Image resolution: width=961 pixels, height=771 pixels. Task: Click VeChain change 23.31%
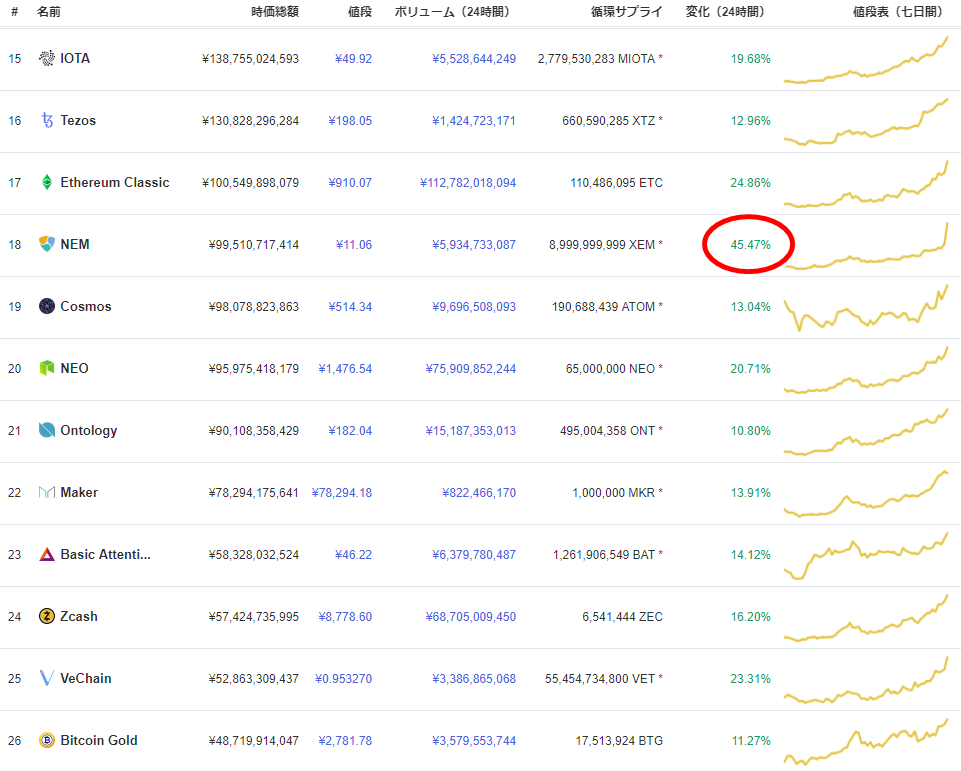point(750,678)
